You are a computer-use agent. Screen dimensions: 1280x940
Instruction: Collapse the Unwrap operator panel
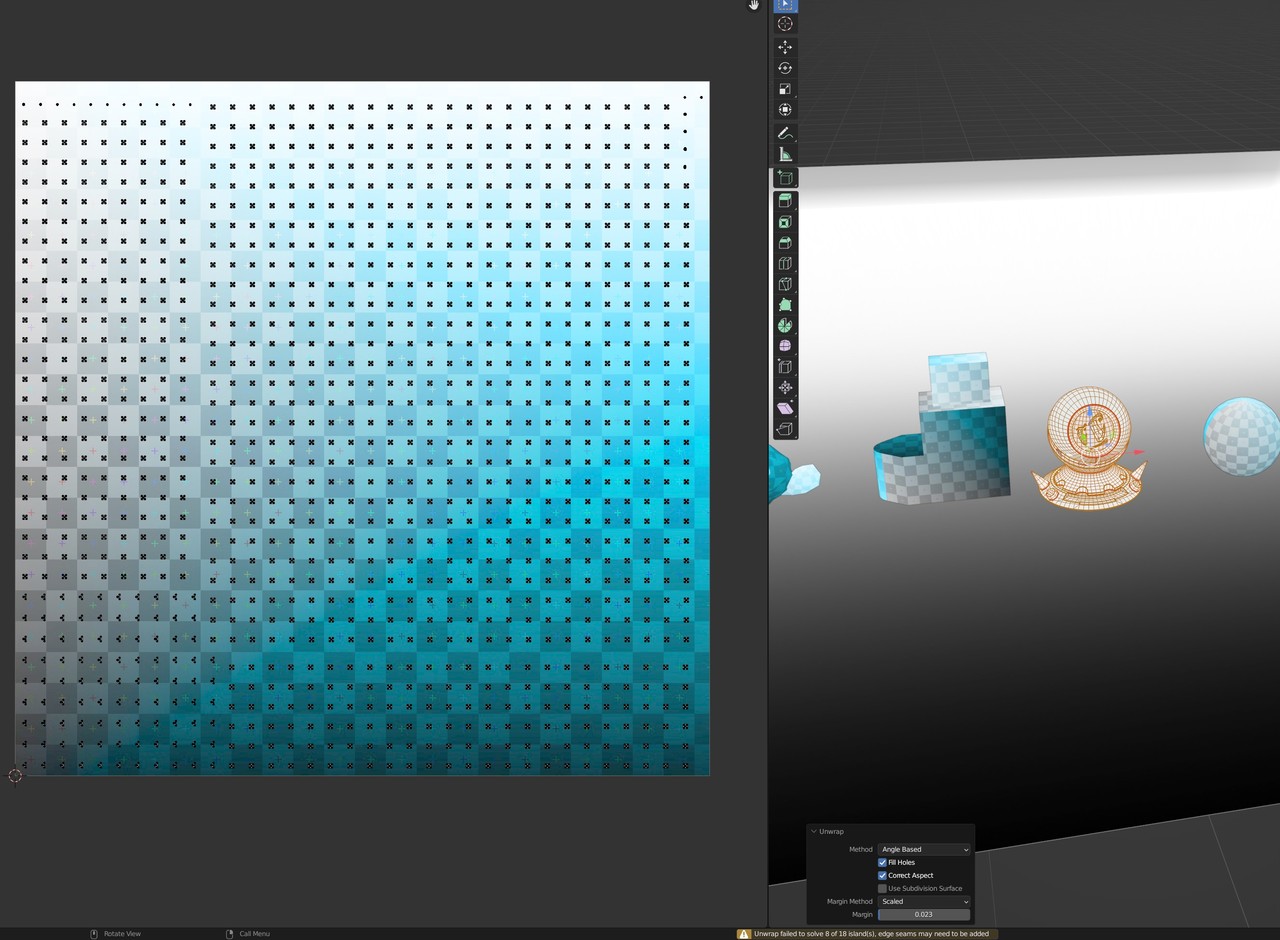pyautogui.click(x=814, y=831)
